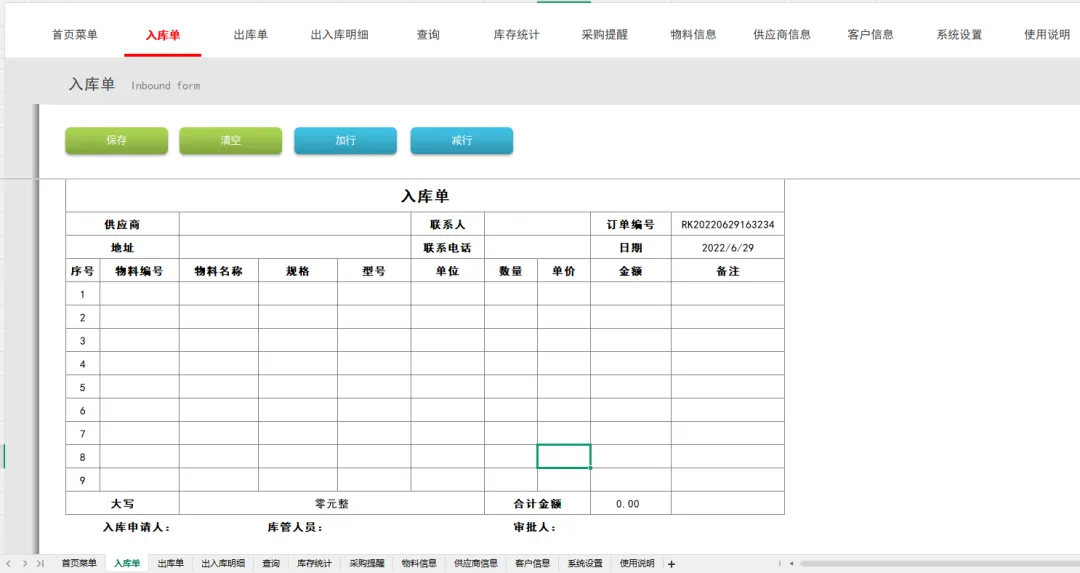Click the 物料编号 column header
The height and width of the screenshot is (573, 1080).
140,271
